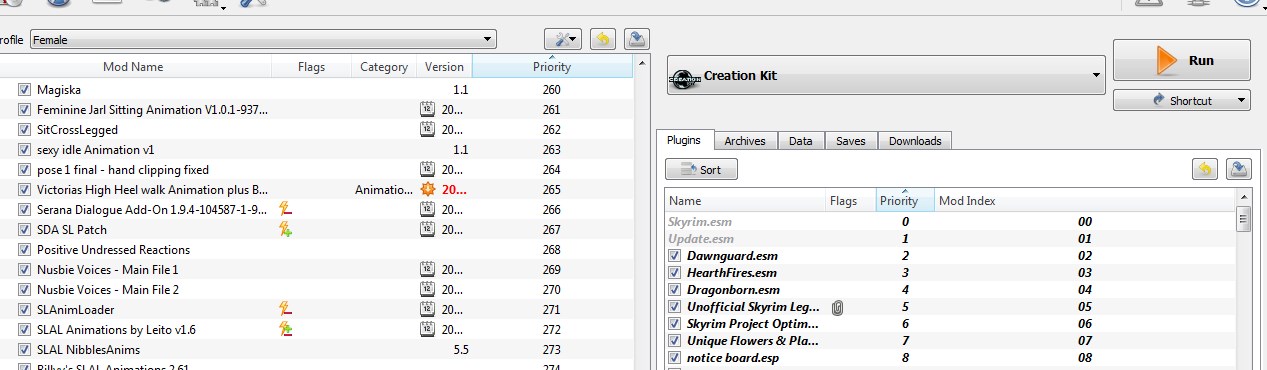Image resolution: width=1267 pixels, height=370 pixels.
Task: Sort plugins by Name column header
Action: click(x=745, y=201)
